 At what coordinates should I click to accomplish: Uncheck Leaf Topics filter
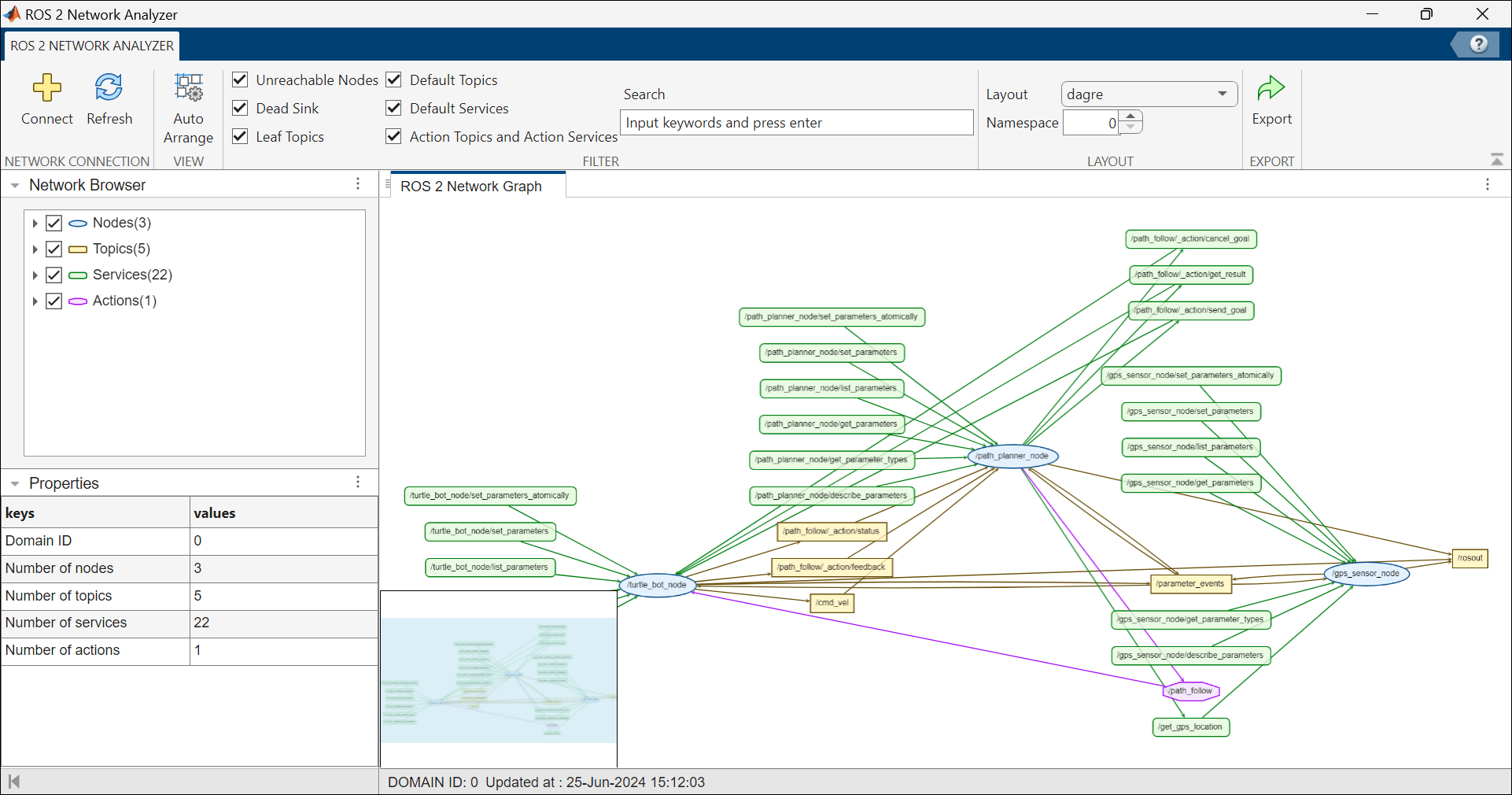(241, 136)
